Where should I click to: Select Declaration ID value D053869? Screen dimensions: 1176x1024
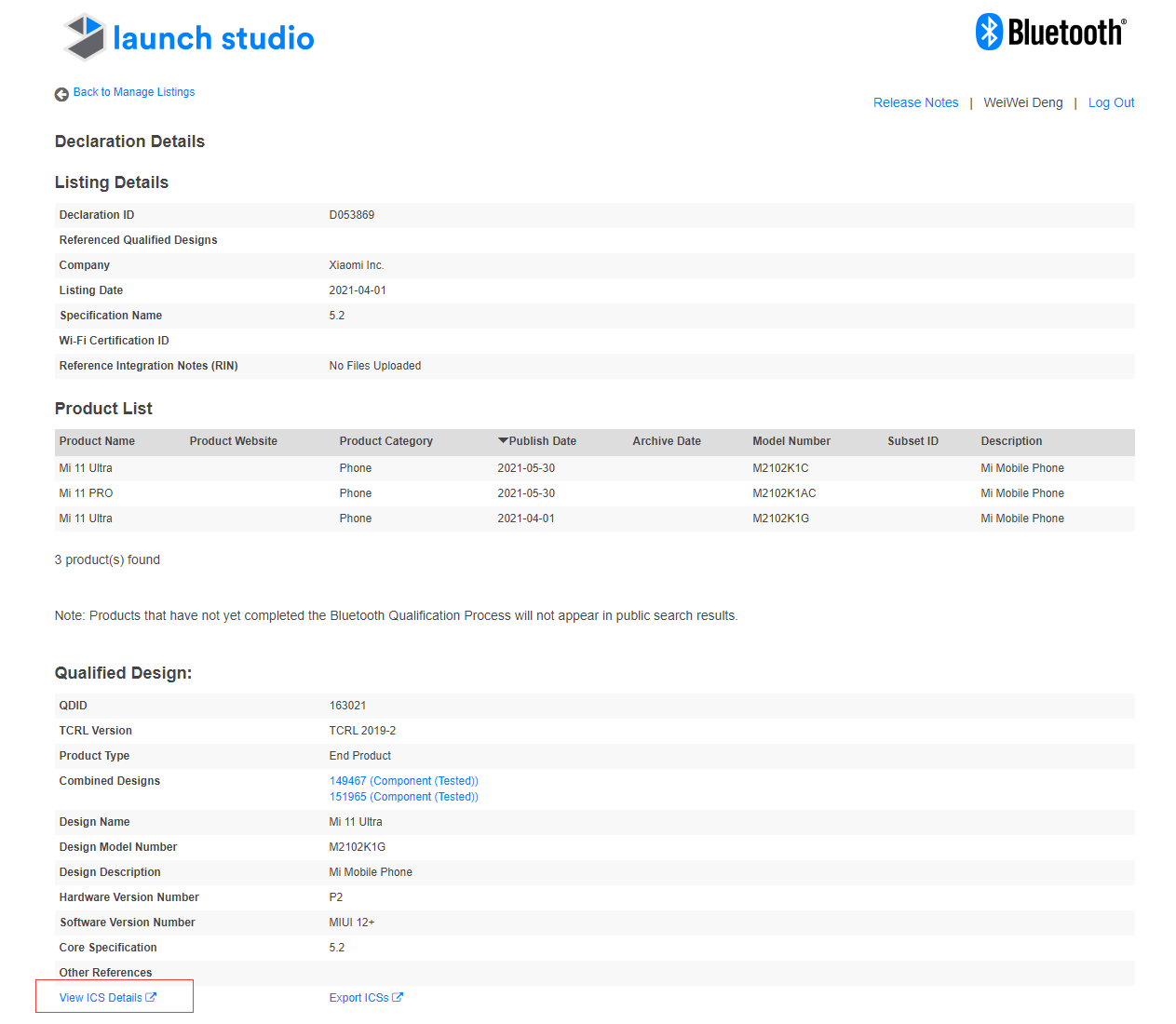[352, 215]
